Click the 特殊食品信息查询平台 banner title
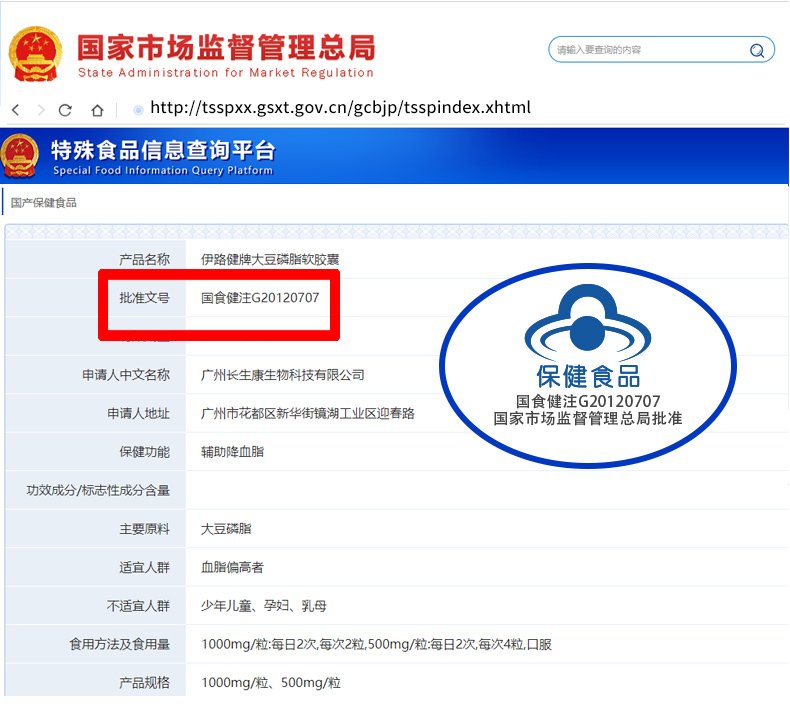The height and width of the screenshot is (709, 790). pyautogui.click(x=163, y=150)
